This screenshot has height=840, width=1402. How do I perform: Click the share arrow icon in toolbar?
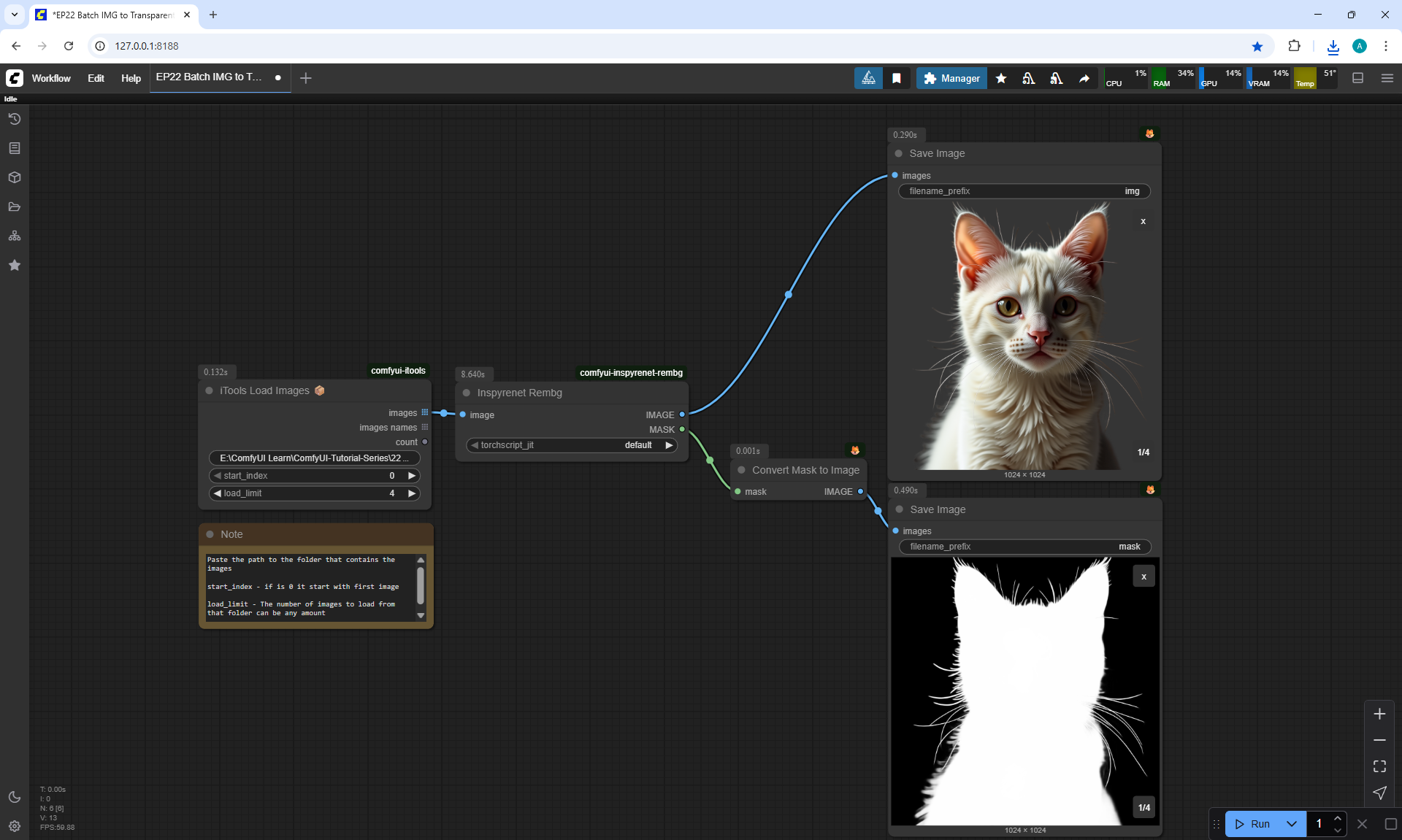coord(1084,78)
